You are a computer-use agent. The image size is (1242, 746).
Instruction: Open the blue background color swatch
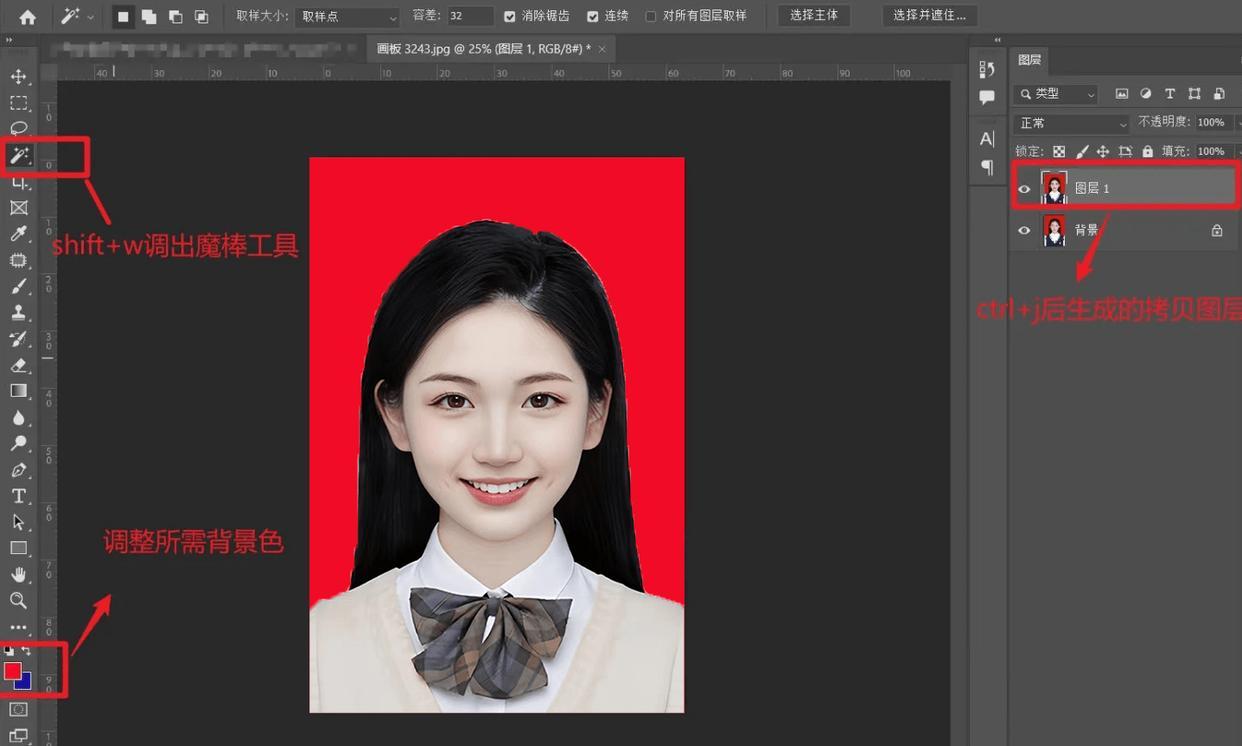click(x=25, y=682)
